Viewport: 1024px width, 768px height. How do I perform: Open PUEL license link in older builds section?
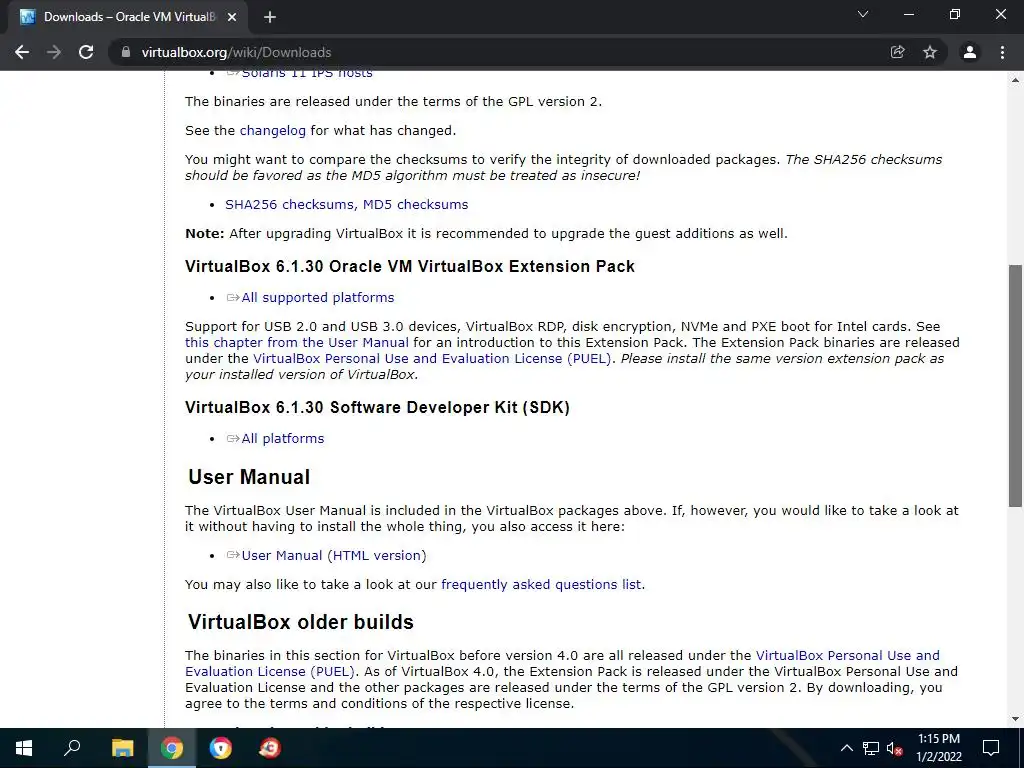[562, 664]
